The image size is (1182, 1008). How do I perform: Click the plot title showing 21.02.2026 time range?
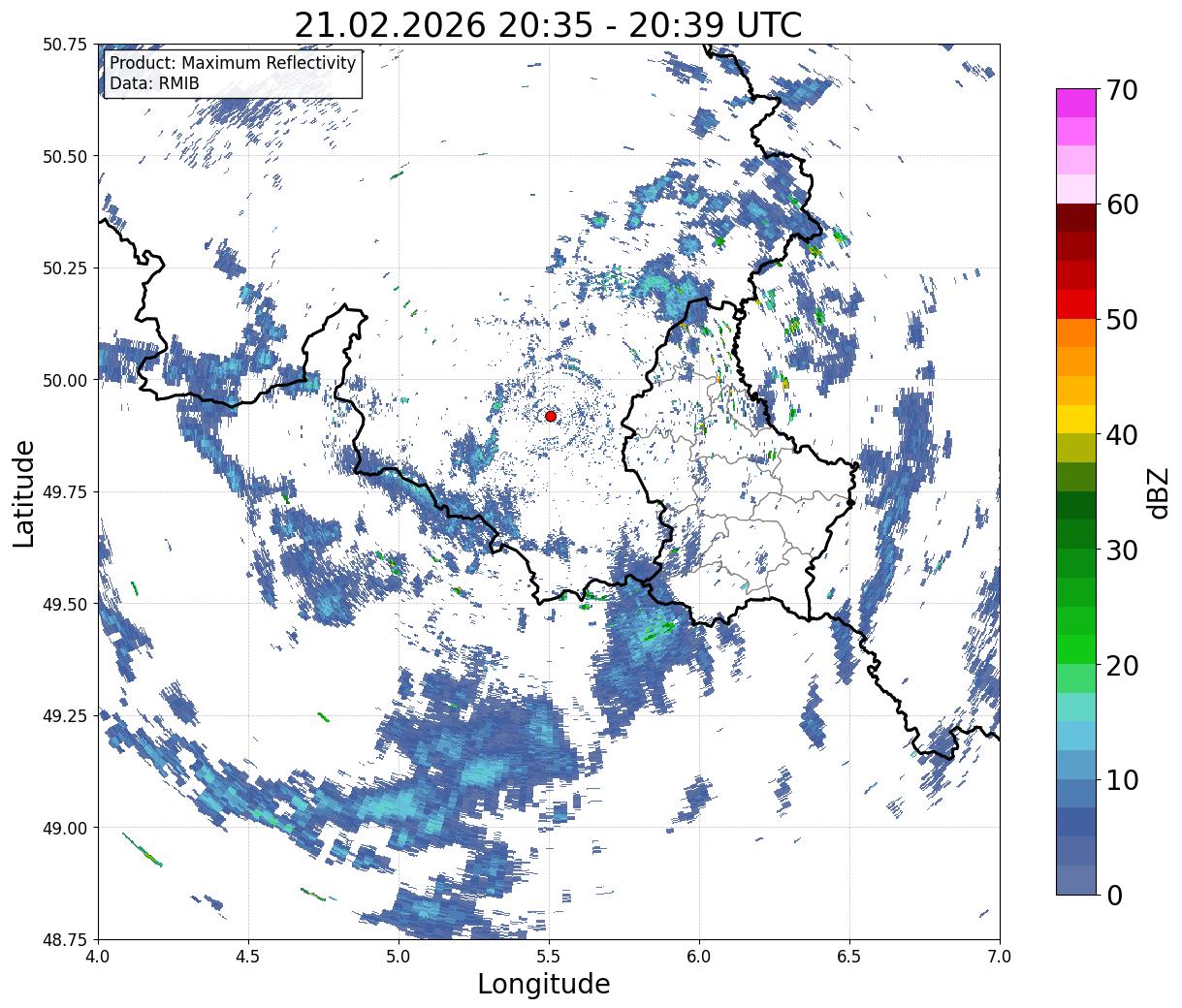click(548, 24)
